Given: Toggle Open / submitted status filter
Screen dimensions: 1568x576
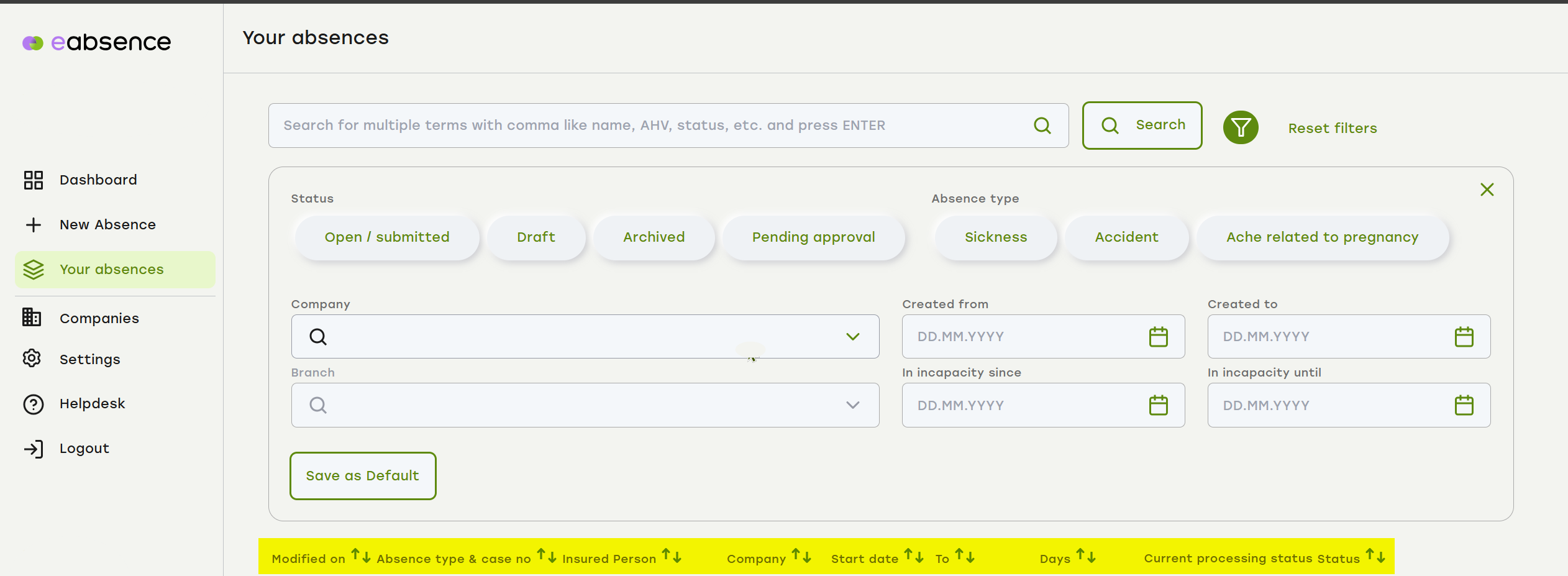Looking at the screenshot, I should tap(387, 237).
